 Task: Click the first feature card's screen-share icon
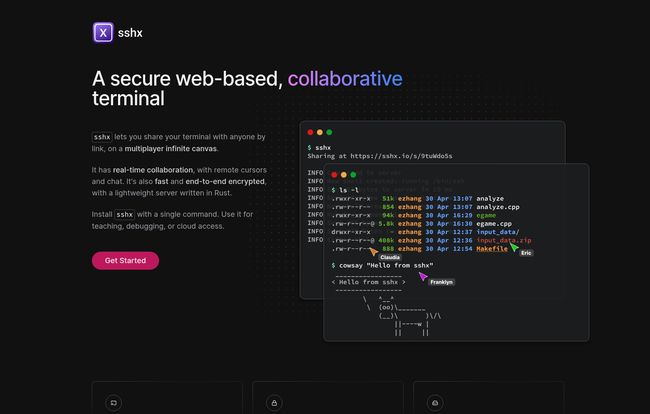(114, 403)
